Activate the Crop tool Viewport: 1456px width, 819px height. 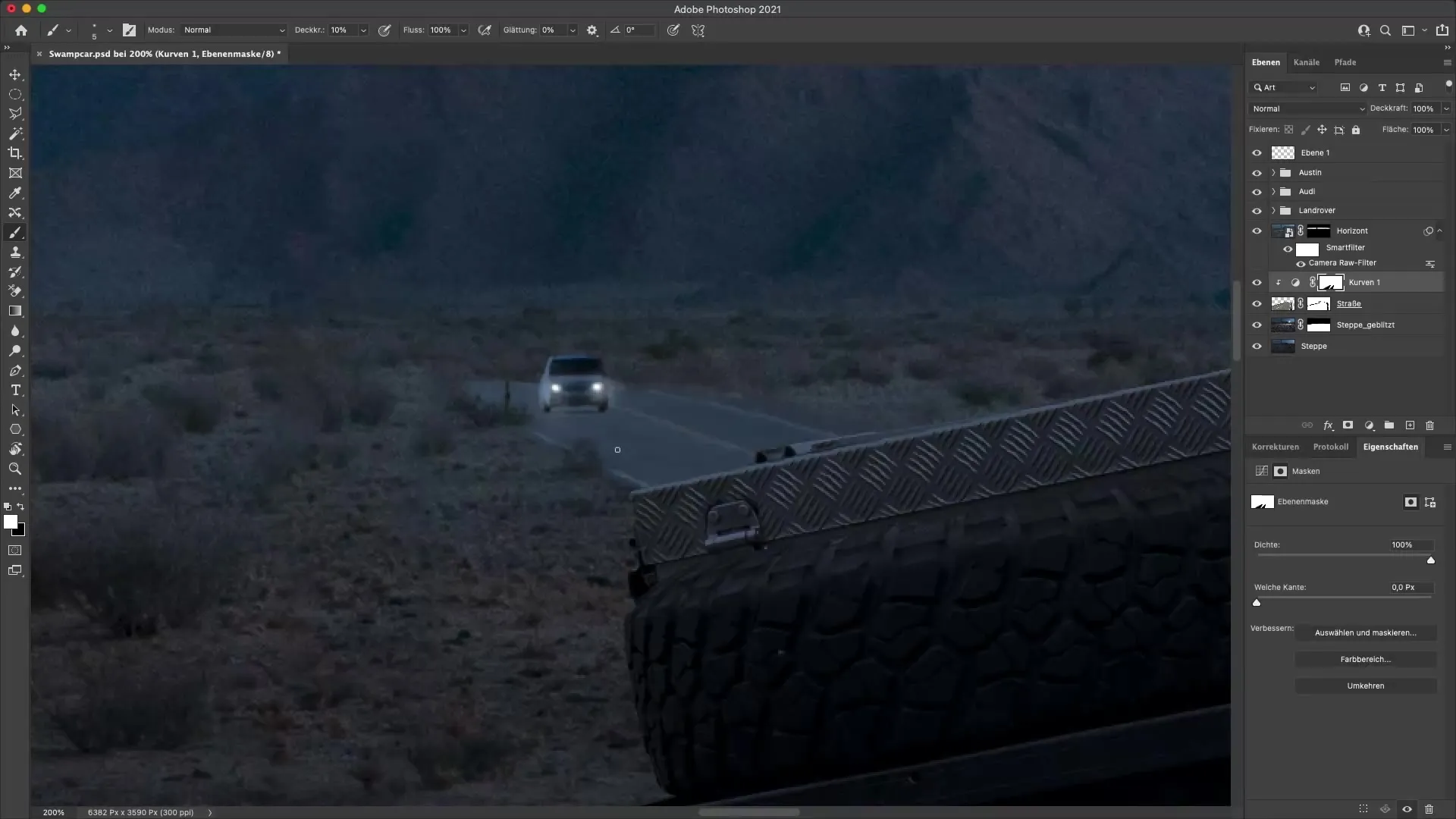(15, 153)
